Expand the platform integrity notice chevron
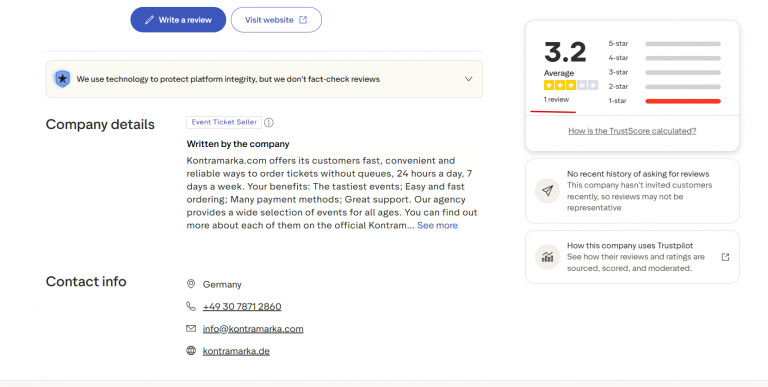768x387 pixels. pyautogui.click(x=469, y=79)
